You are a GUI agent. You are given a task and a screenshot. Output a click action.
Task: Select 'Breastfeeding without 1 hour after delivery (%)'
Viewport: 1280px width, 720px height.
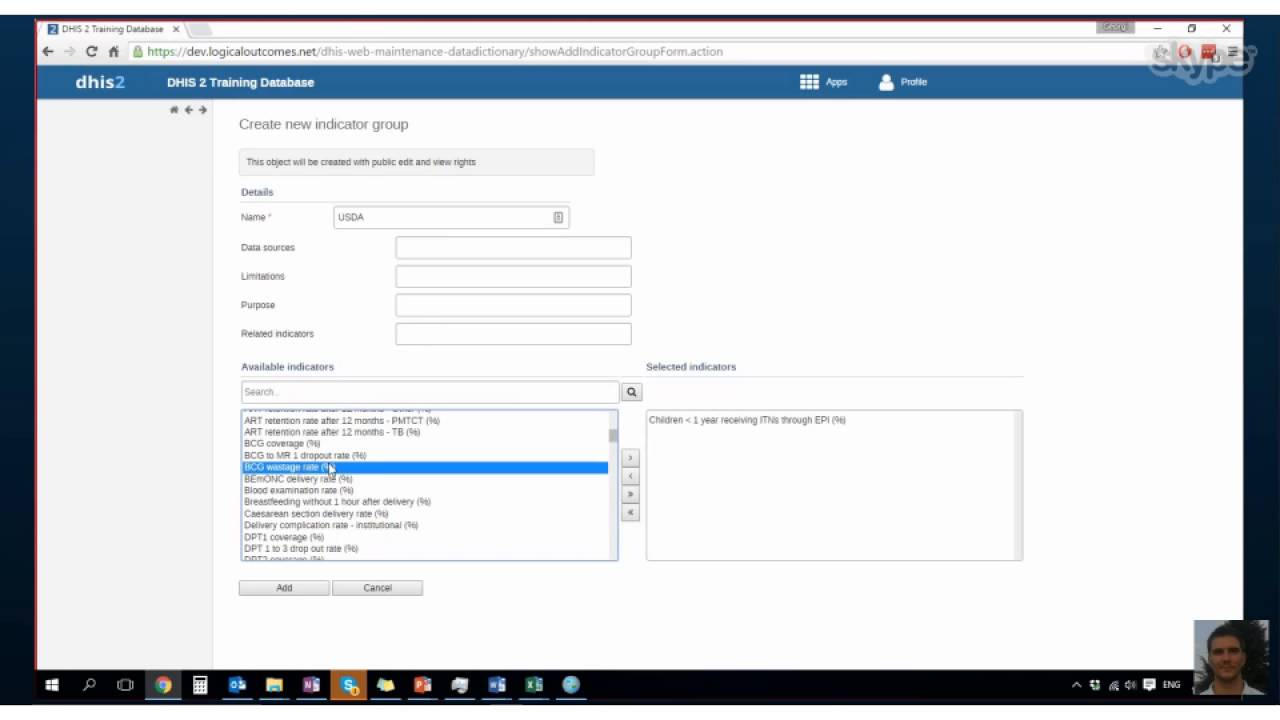337,502
